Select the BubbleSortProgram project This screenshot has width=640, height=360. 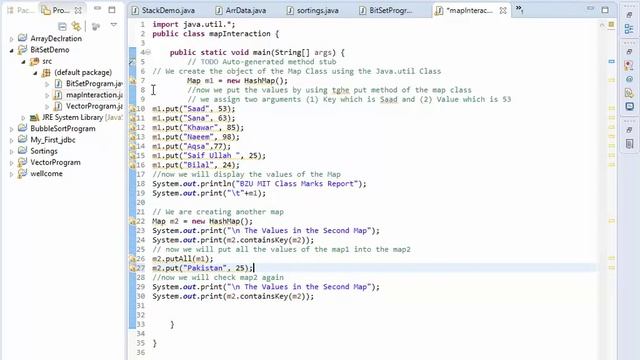62,129
